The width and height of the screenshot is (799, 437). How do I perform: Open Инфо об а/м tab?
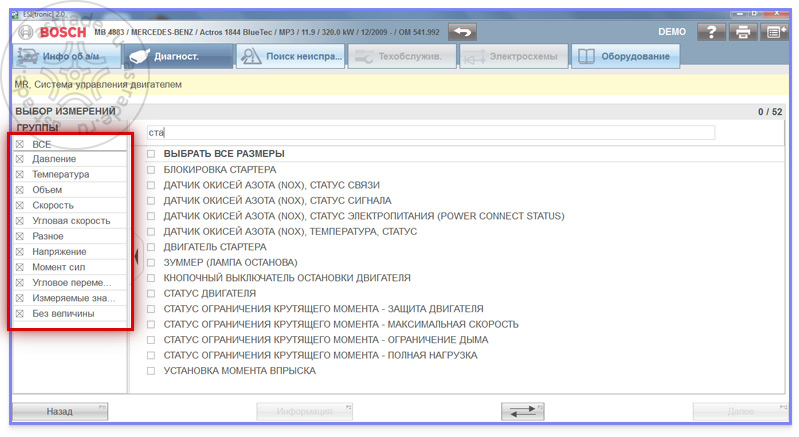pyautogui.click(x=67, y=56)
